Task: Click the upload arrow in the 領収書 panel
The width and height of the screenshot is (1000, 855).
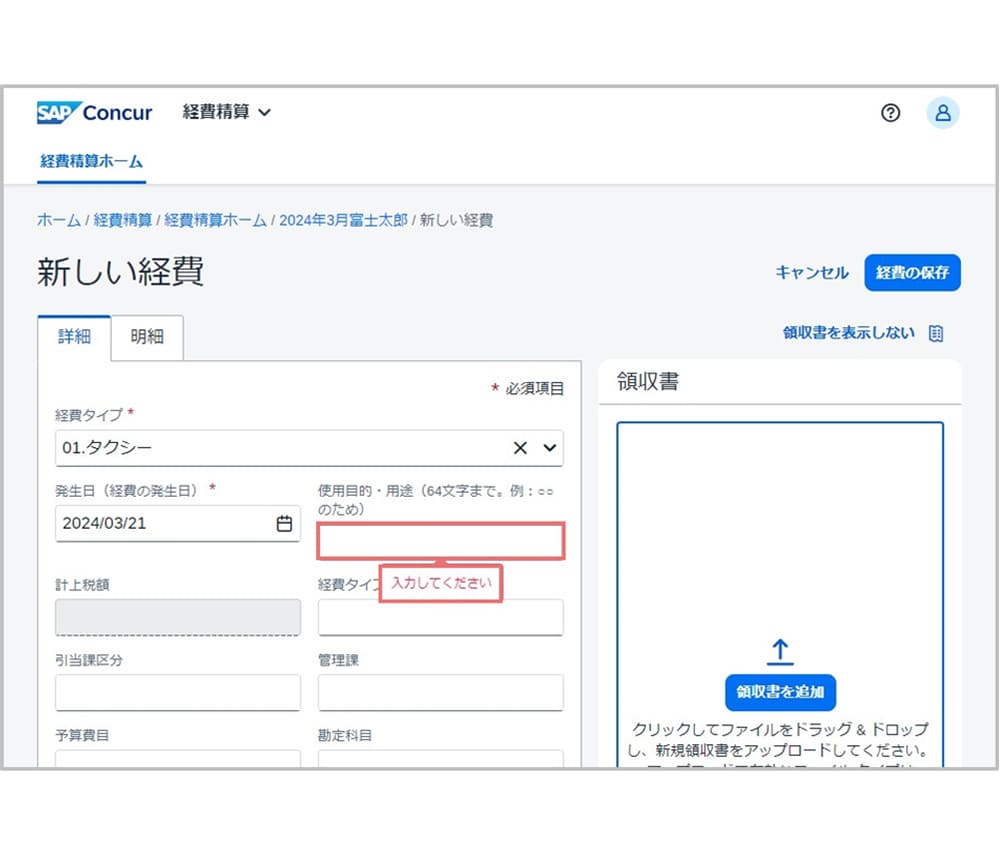Action: click(x=780, y=650)
